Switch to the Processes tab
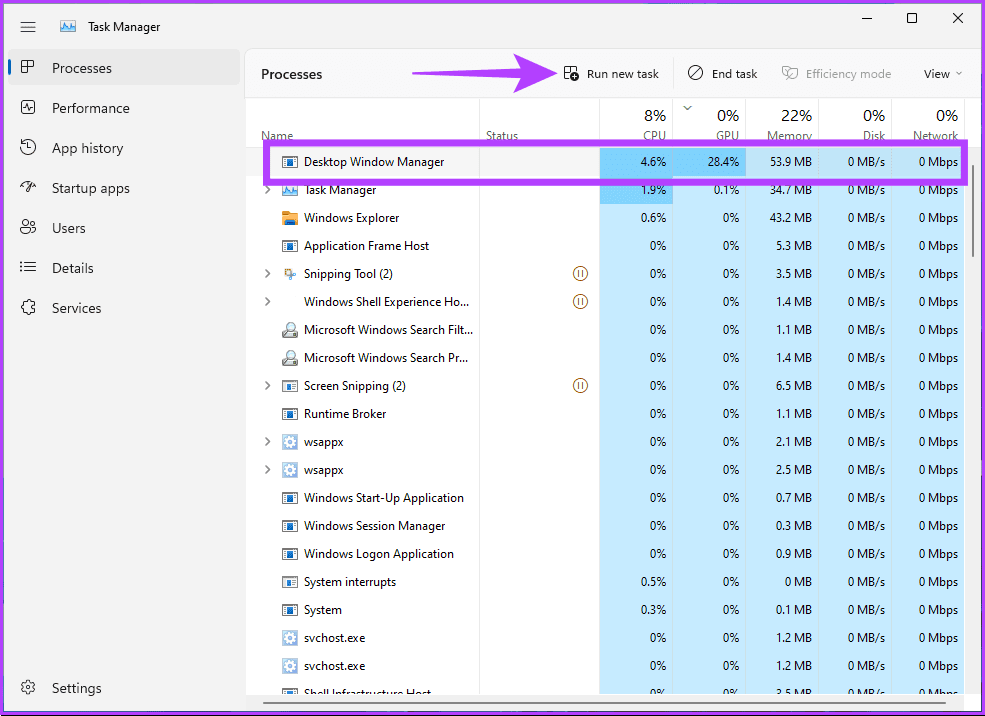The width and height of the screenshot is (985, 716). 82,68
